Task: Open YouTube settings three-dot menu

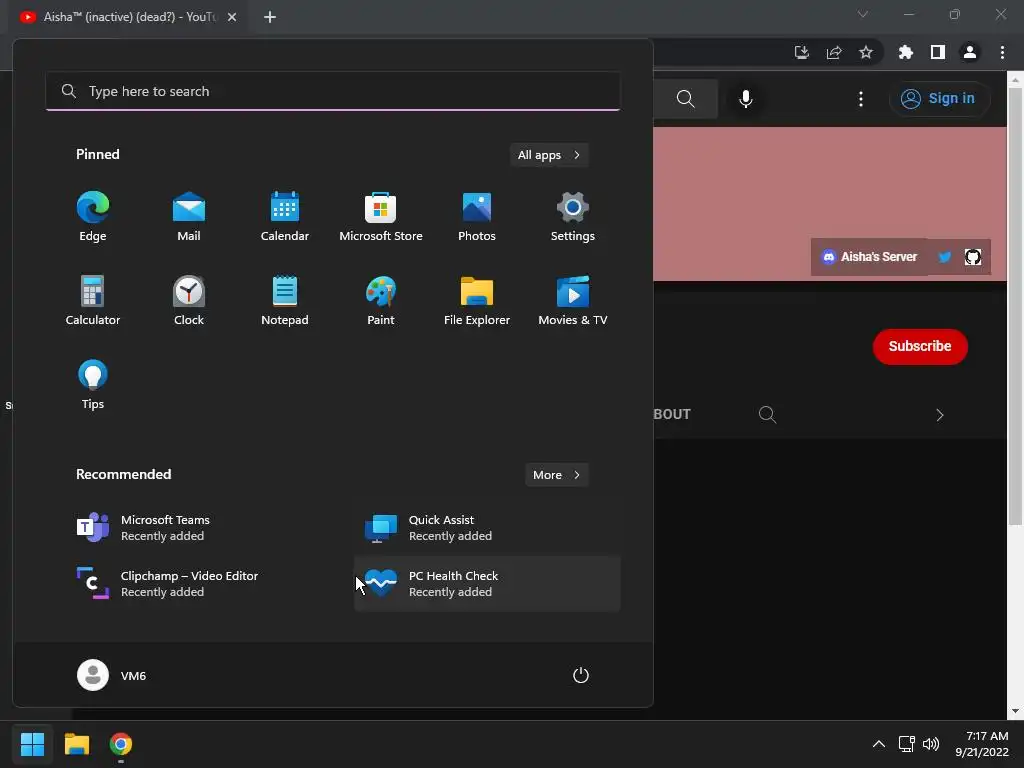Action: point(861,99)
